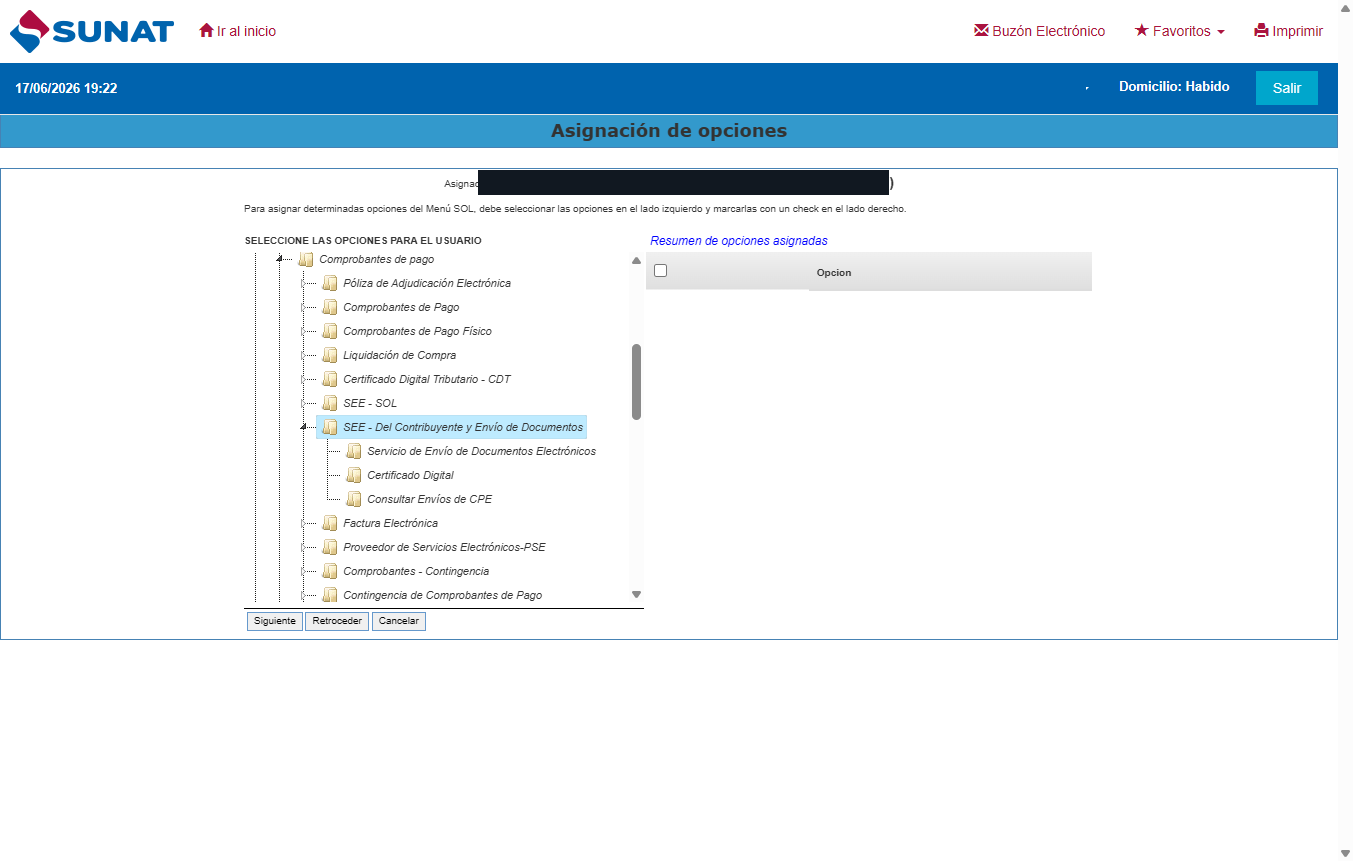This screenshot has width=1353, height=861.
Task: Click the page scrollbar down arrow
Action: [x=1345, y=853]
